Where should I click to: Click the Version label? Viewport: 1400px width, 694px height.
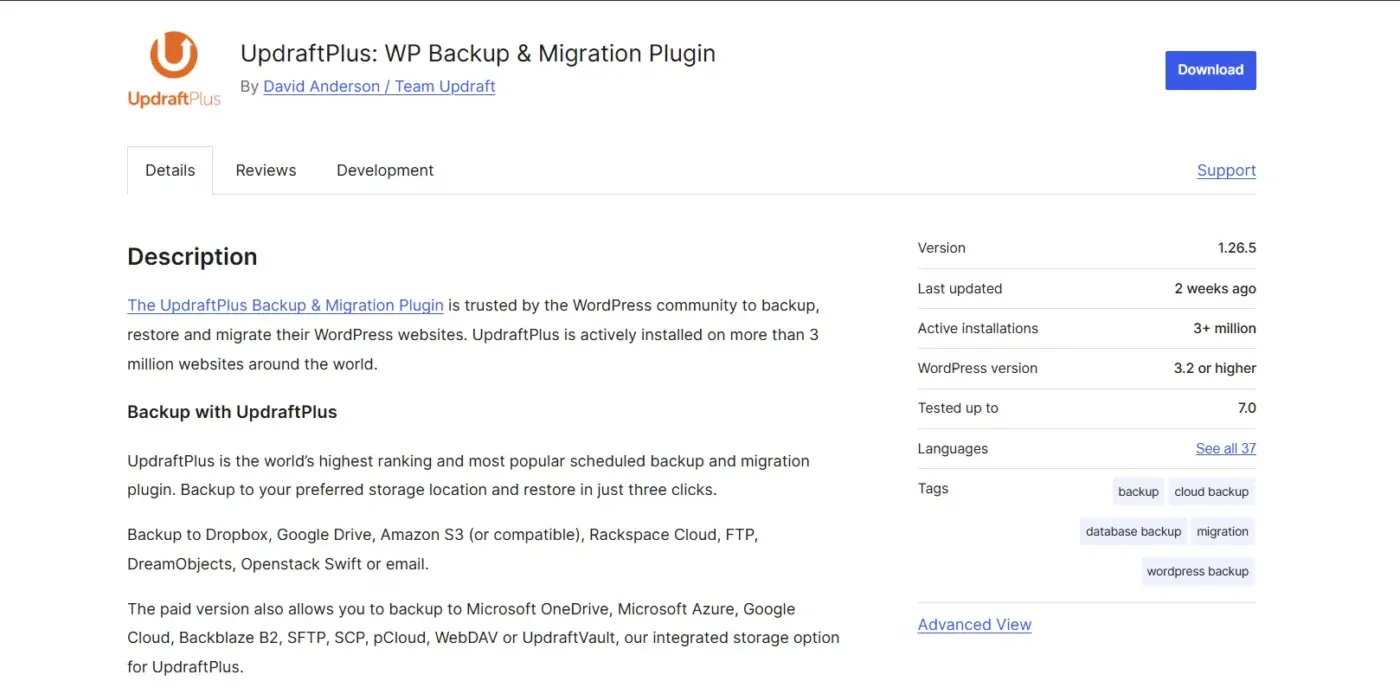941,248
